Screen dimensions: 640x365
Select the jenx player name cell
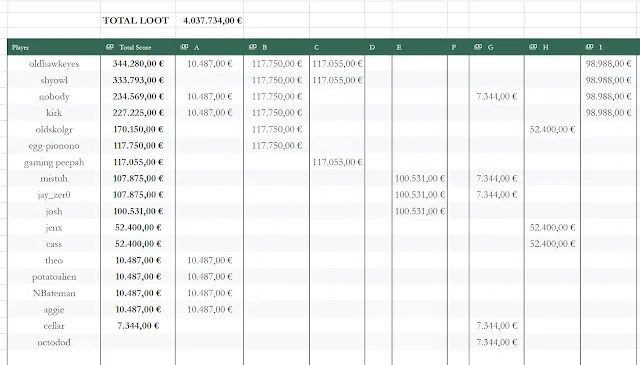[x=54, y=227]
